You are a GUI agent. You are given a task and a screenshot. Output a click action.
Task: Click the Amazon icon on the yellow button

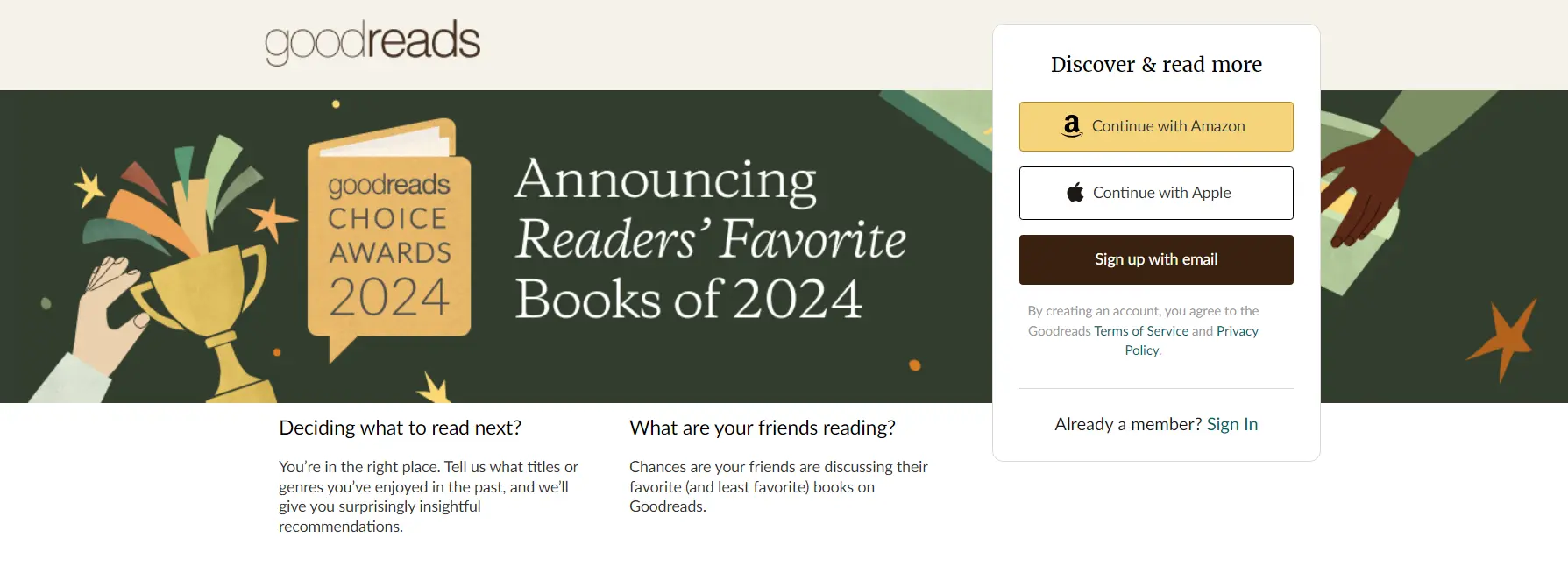pos(1071,126)
